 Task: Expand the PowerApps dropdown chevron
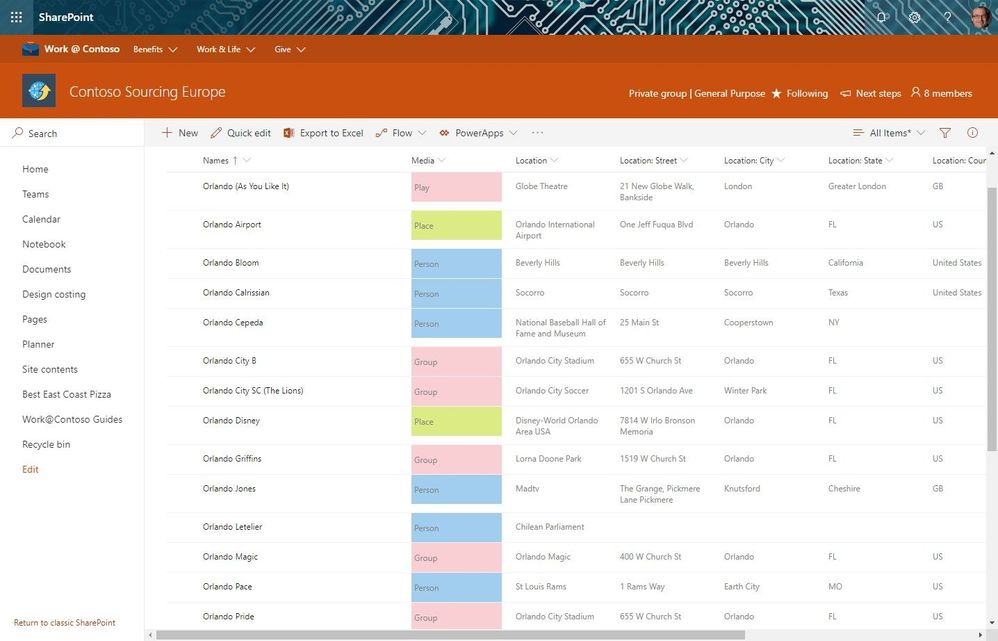513,132
